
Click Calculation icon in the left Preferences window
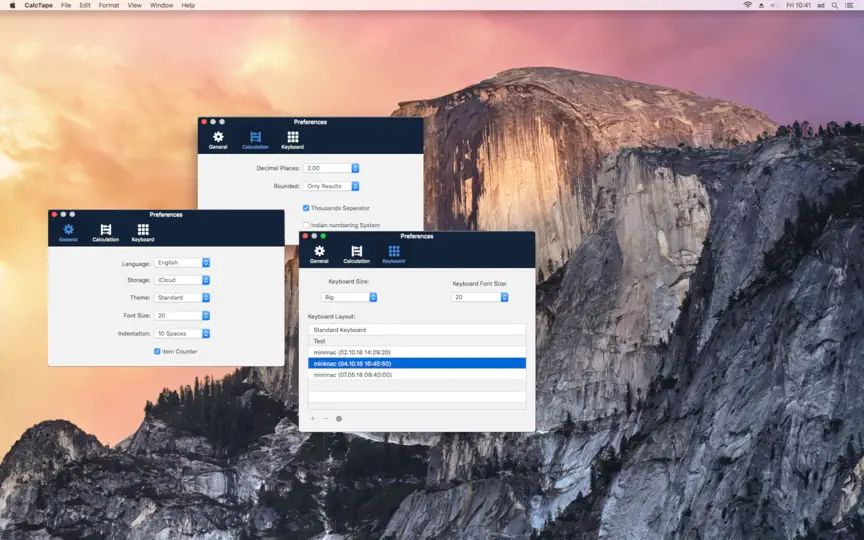click(x=105, y=233)
